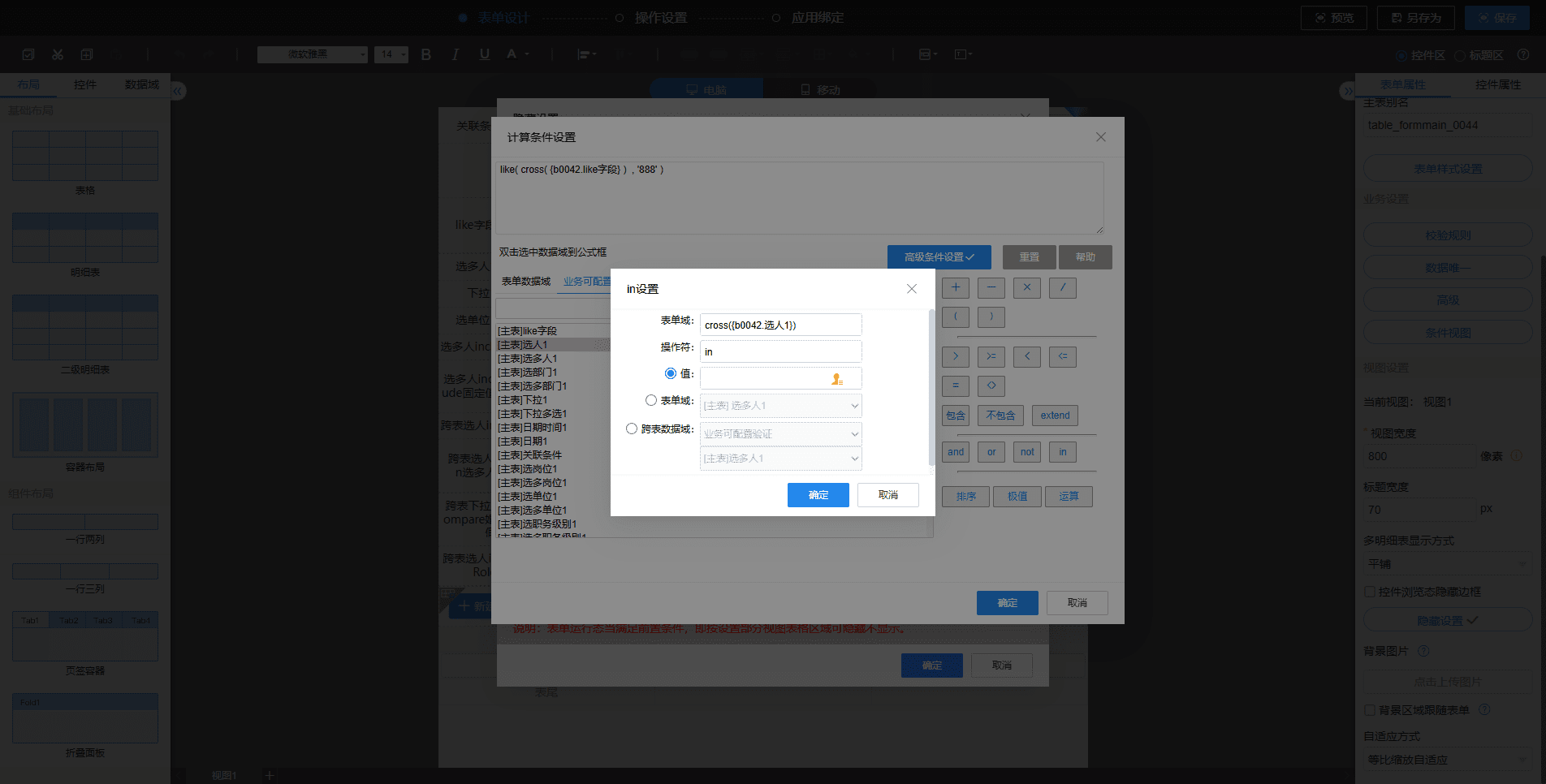The width and height of the screenshot is (1546, 784).
Task: Insert the plus operator button
Action: point(956,287)
